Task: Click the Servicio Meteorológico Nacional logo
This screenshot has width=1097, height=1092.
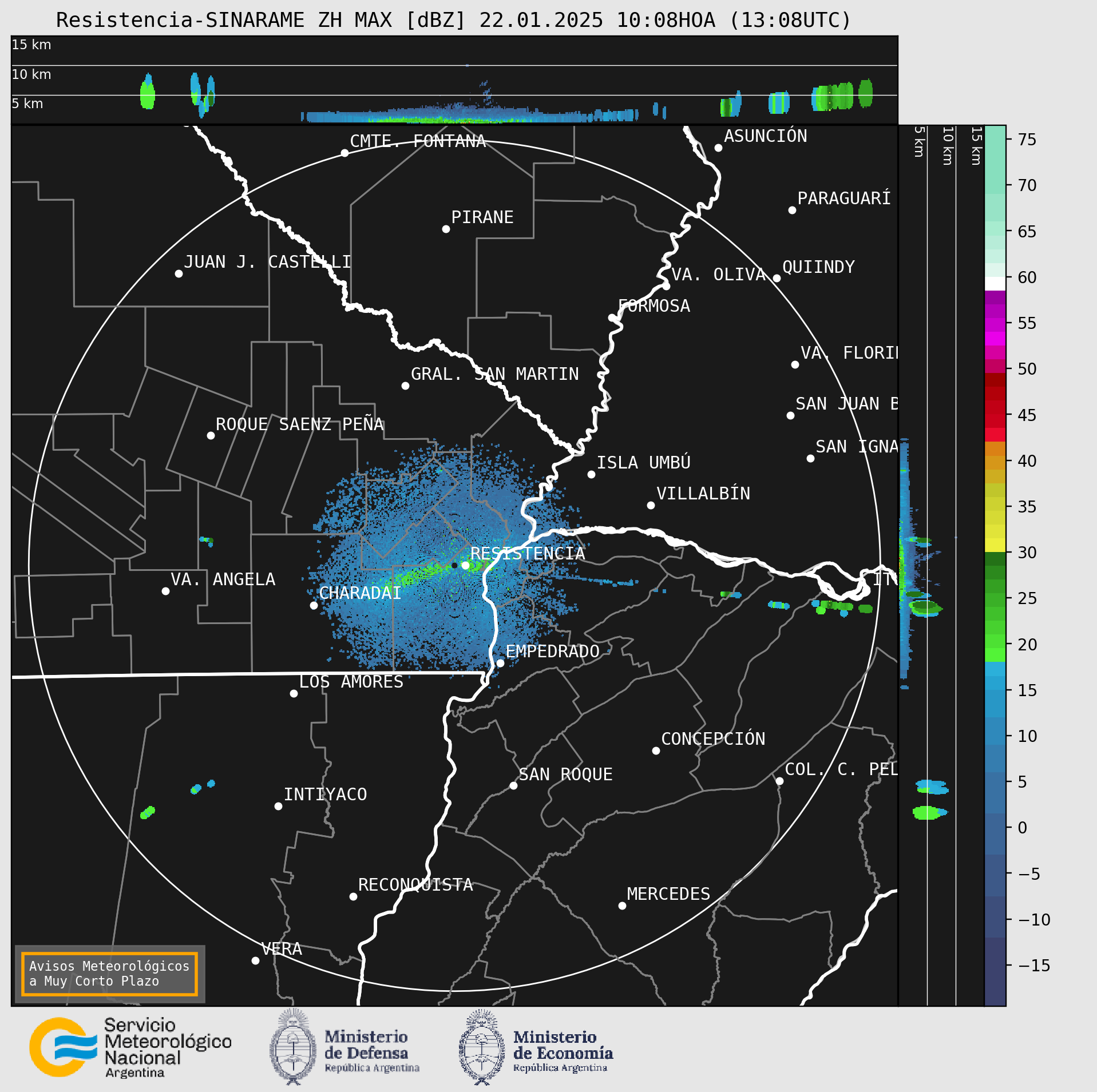Action: [x=131, y=1047]
